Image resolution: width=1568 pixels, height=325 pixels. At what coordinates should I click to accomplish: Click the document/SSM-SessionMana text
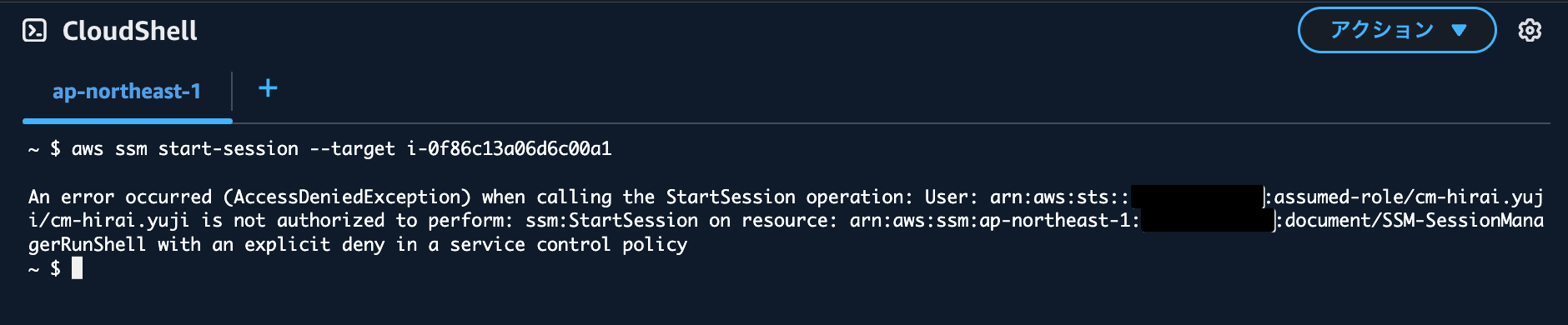[x=1415, y=221]
